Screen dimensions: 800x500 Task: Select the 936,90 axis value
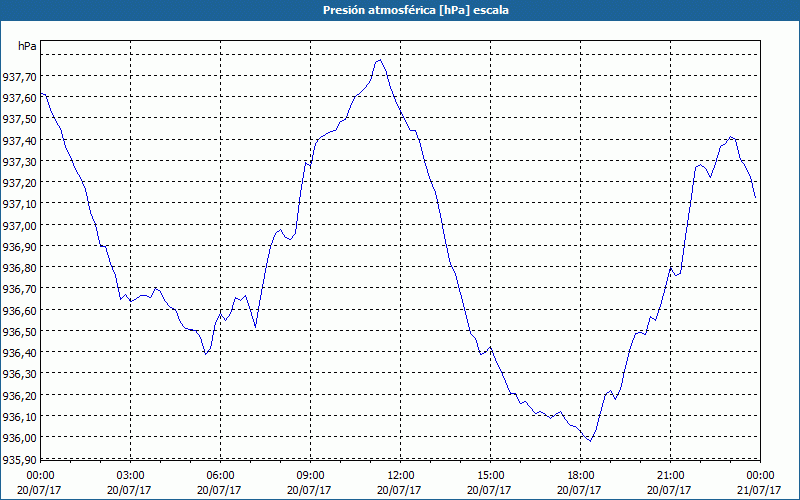(x=19, y=246)
